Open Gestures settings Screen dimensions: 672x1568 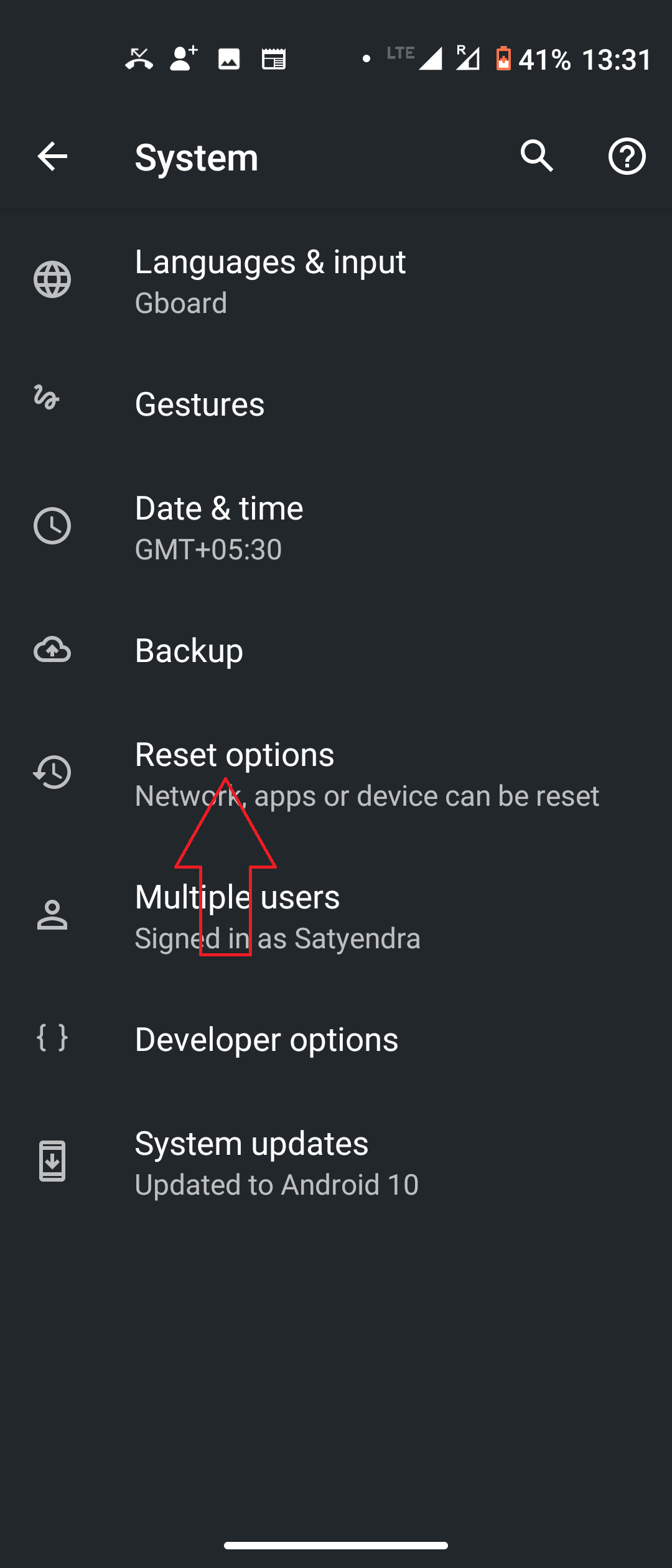pos(336,404)
